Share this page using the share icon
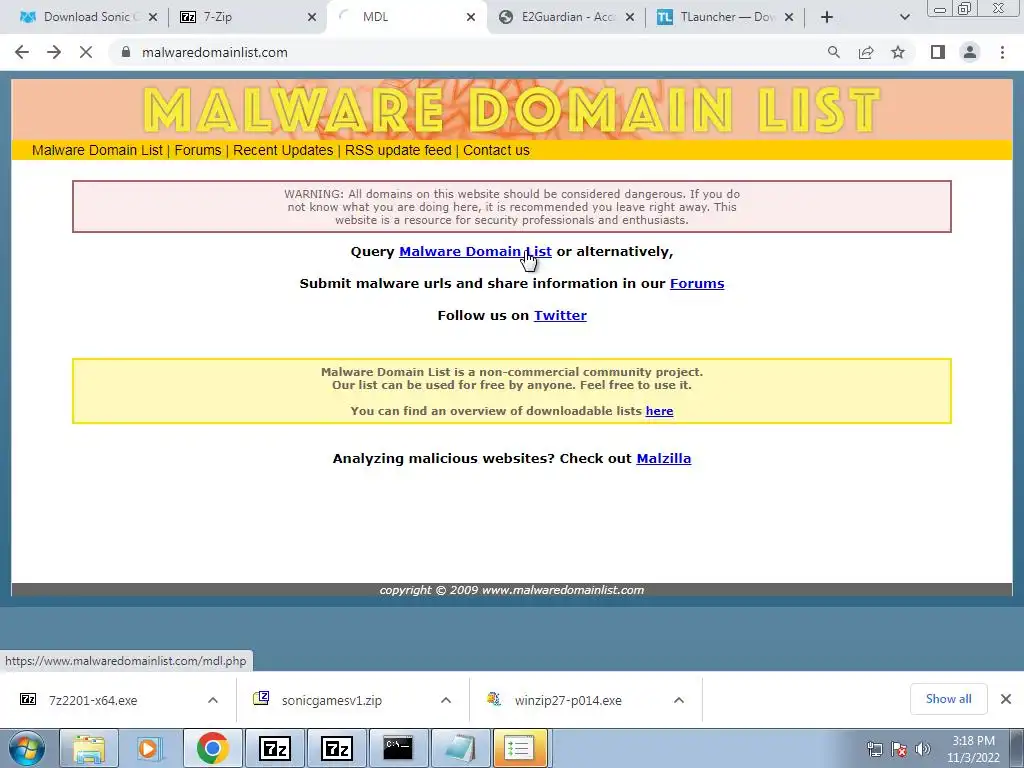The image size is (1024, 768). point(866,52)
